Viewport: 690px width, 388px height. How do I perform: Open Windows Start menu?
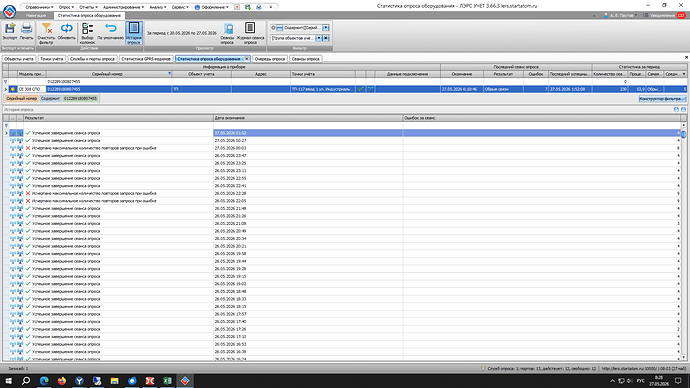click(x=8, y=381)
